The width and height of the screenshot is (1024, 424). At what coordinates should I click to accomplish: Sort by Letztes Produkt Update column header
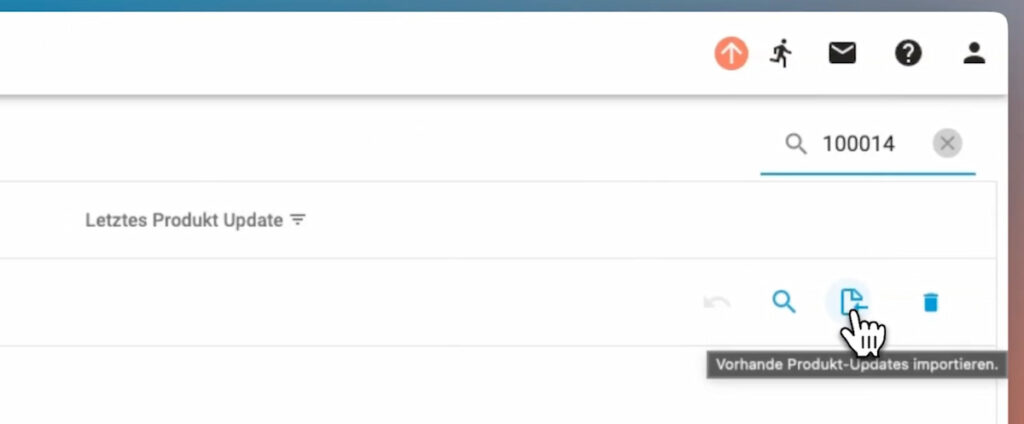coord(184,220)
